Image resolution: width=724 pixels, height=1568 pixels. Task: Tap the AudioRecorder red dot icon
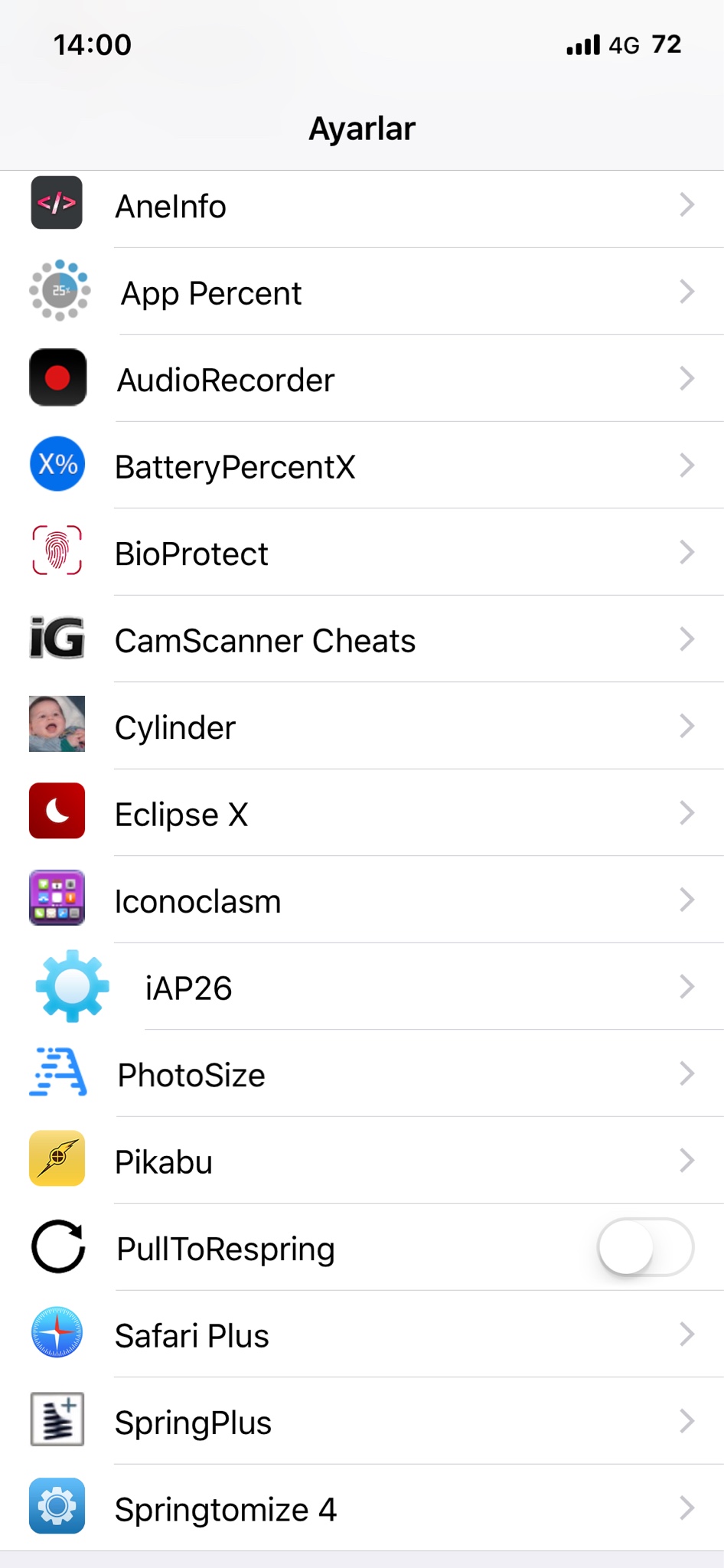57,377
